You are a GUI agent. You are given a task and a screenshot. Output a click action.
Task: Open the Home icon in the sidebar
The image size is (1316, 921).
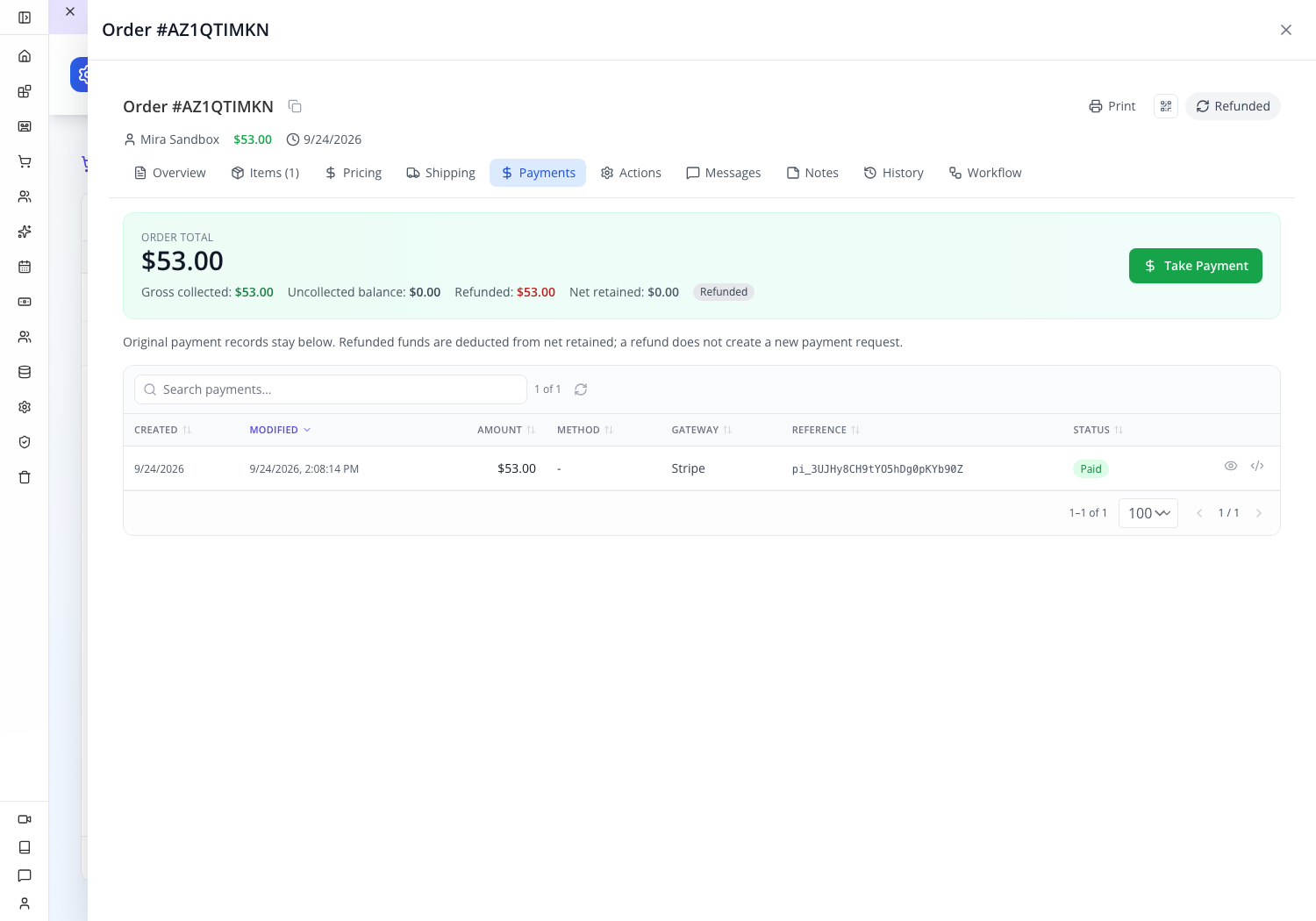pyautogui.click(x=25, y=56)
